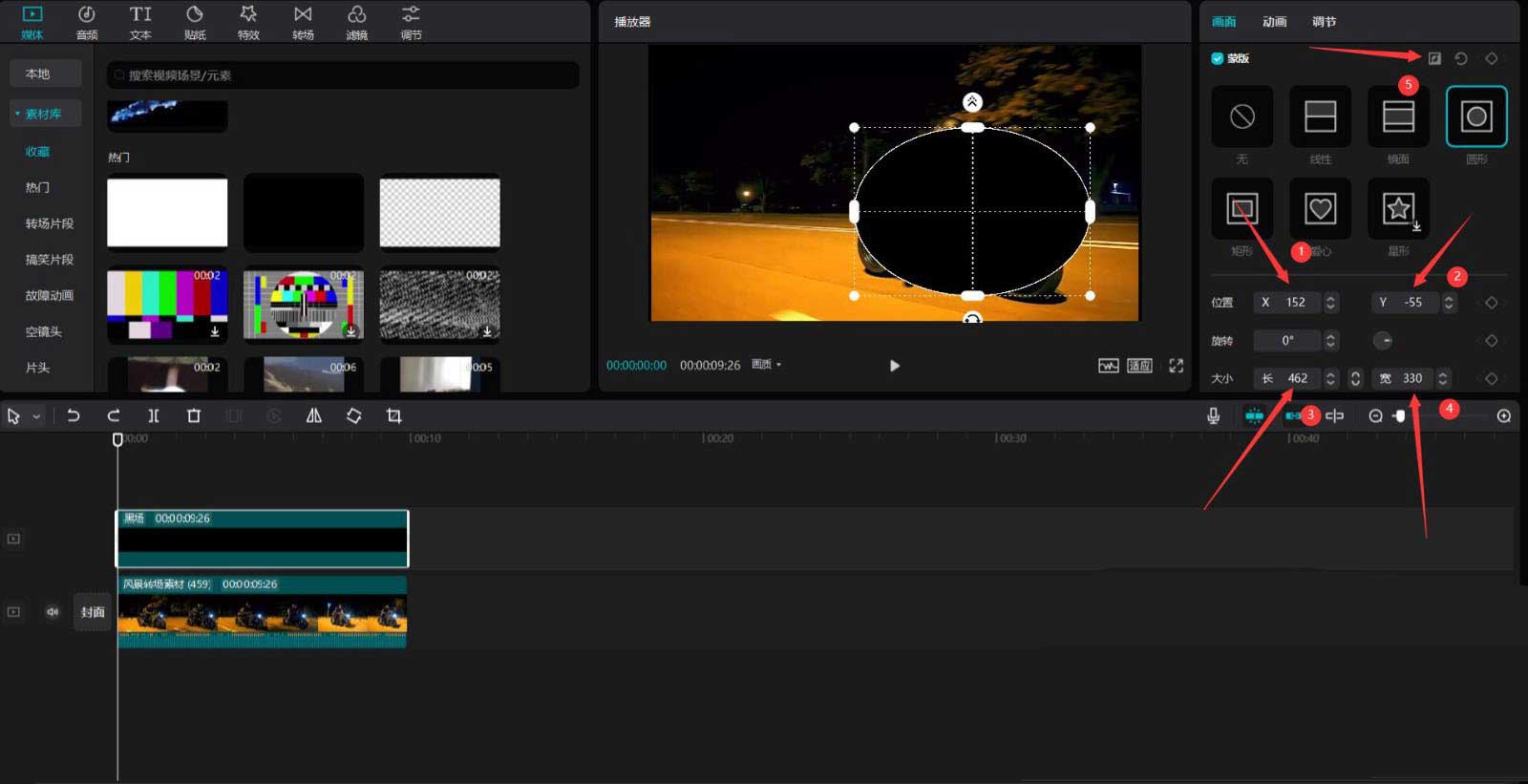Crop the selected clip
Viewport: 1528px width, 784px height.
(x=393, y=416)
